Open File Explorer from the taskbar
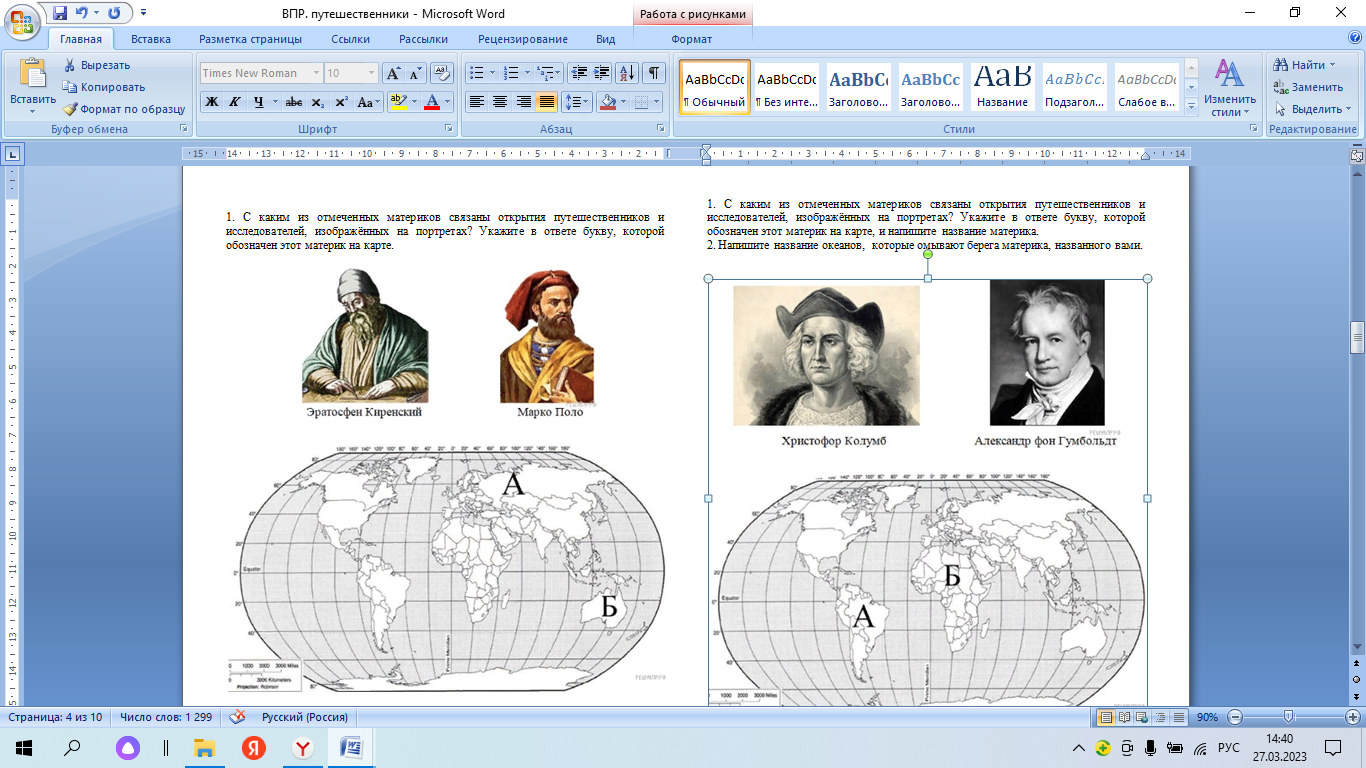The width and height of the screenshot is (1366, 768). [204, 747]
